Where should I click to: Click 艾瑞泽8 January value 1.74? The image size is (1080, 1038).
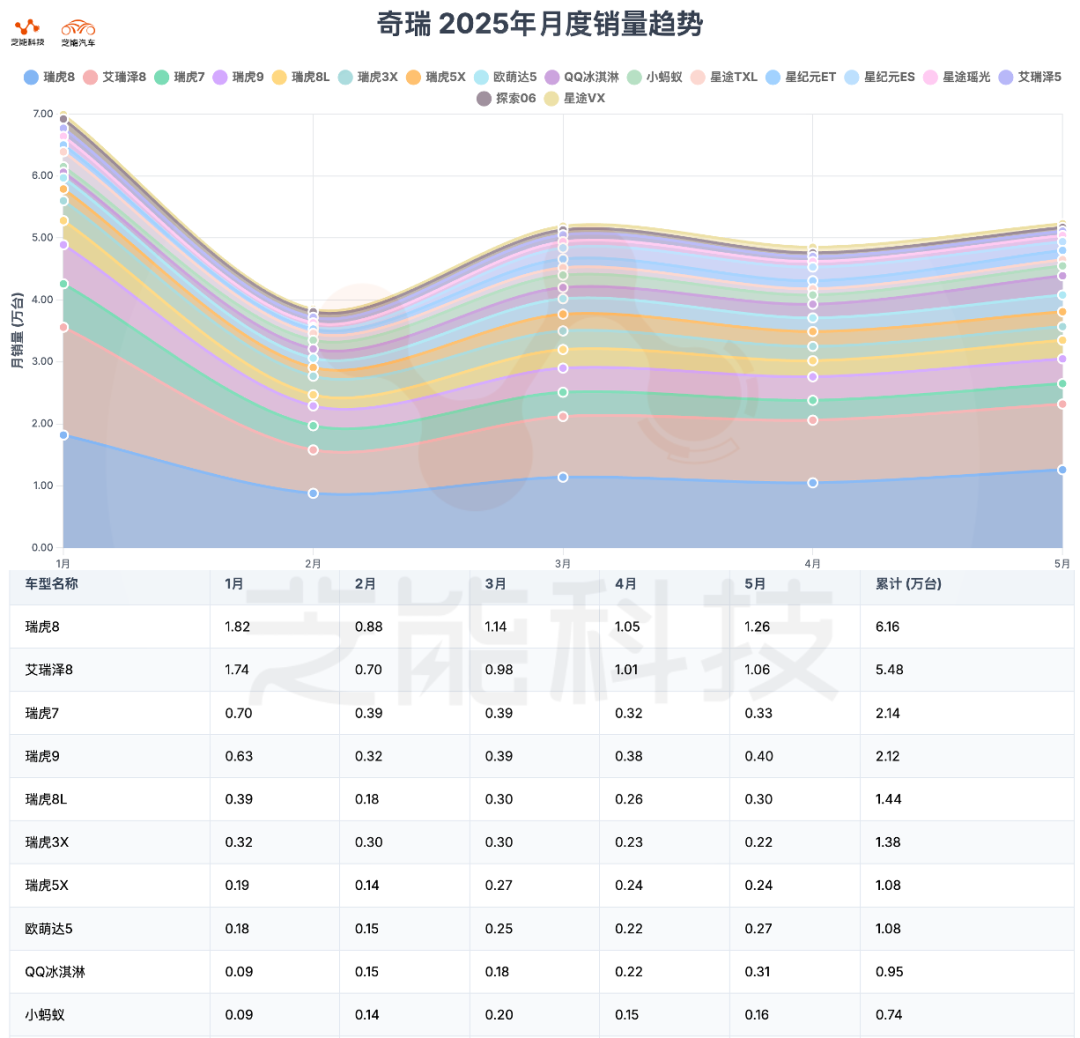pyautogui.click(x=237, y=669)
